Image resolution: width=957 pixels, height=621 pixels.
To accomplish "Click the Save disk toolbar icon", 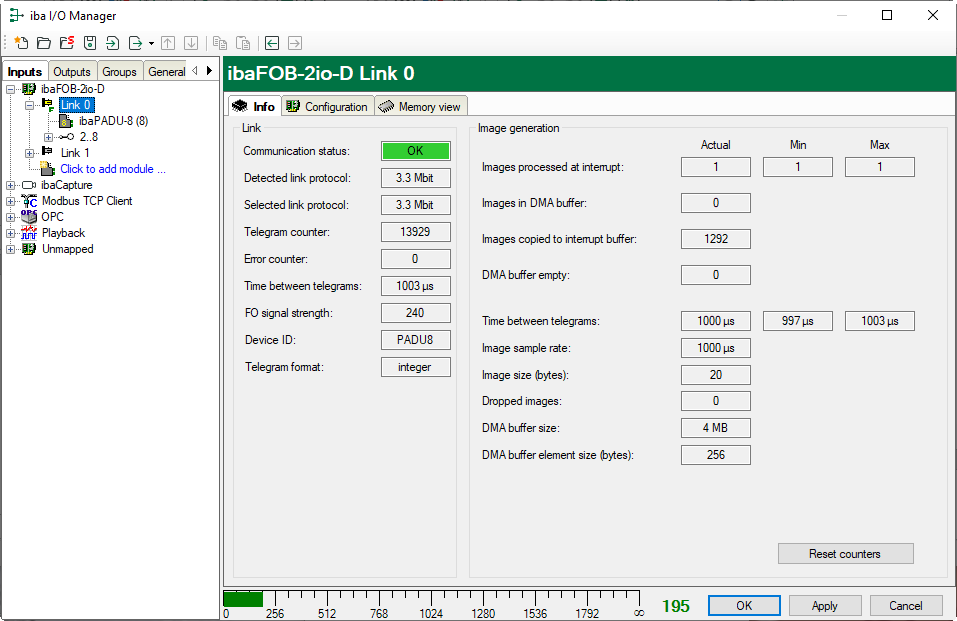I will click(90, 43).
